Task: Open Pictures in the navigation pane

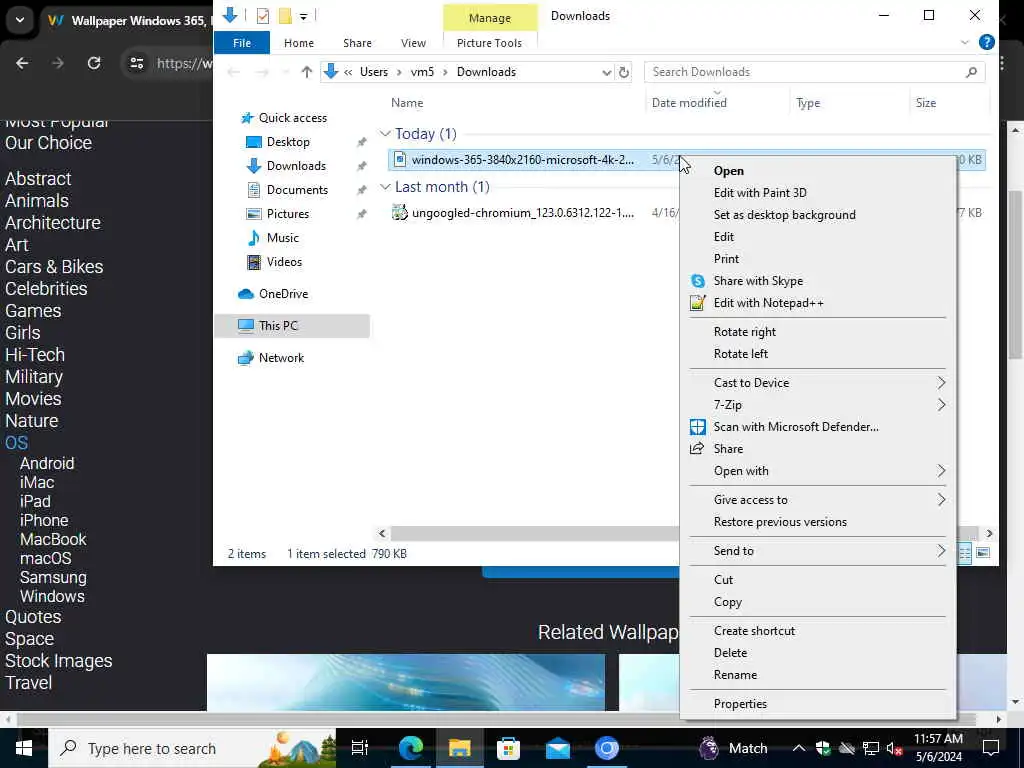Action: [287, 214]
